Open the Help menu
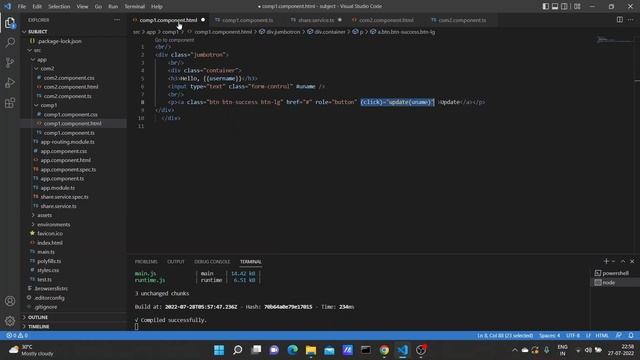Screen dimensions: 640x360 157,7
